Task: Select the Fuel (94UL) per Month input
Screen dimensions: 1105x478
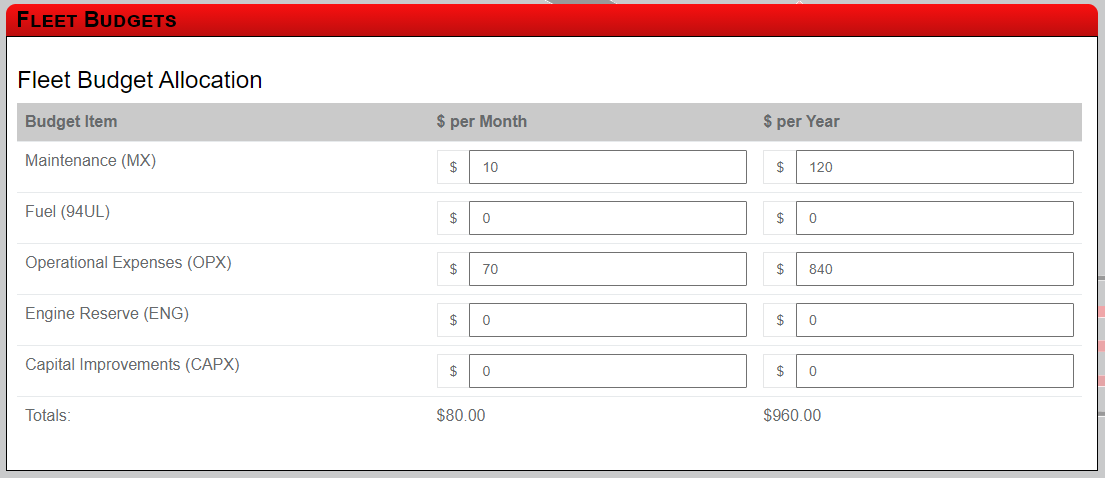Action: point(607,218)
